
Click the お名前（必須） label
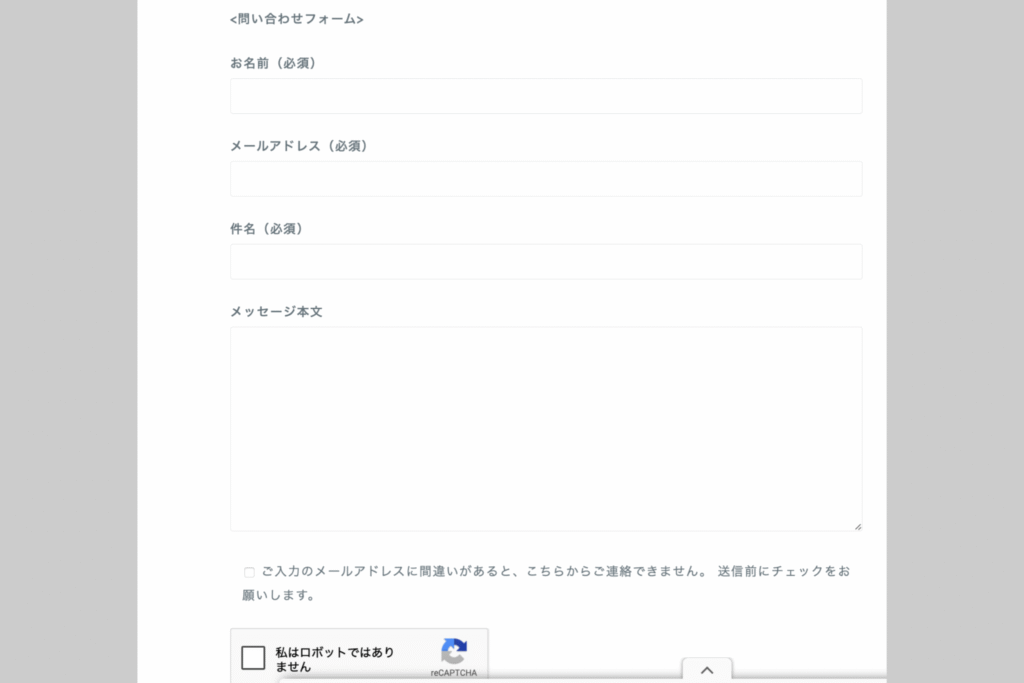[x=273, y=63]
